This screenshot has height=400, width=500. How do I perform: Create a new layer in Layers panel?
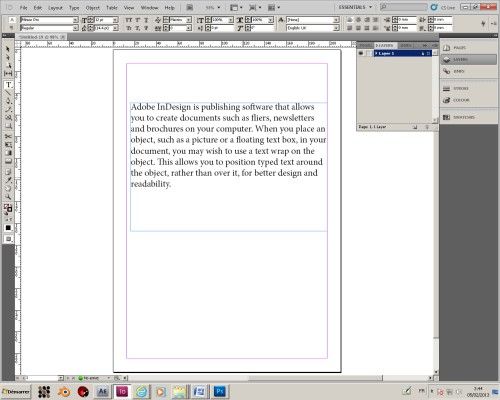click(x=415, y=127)
